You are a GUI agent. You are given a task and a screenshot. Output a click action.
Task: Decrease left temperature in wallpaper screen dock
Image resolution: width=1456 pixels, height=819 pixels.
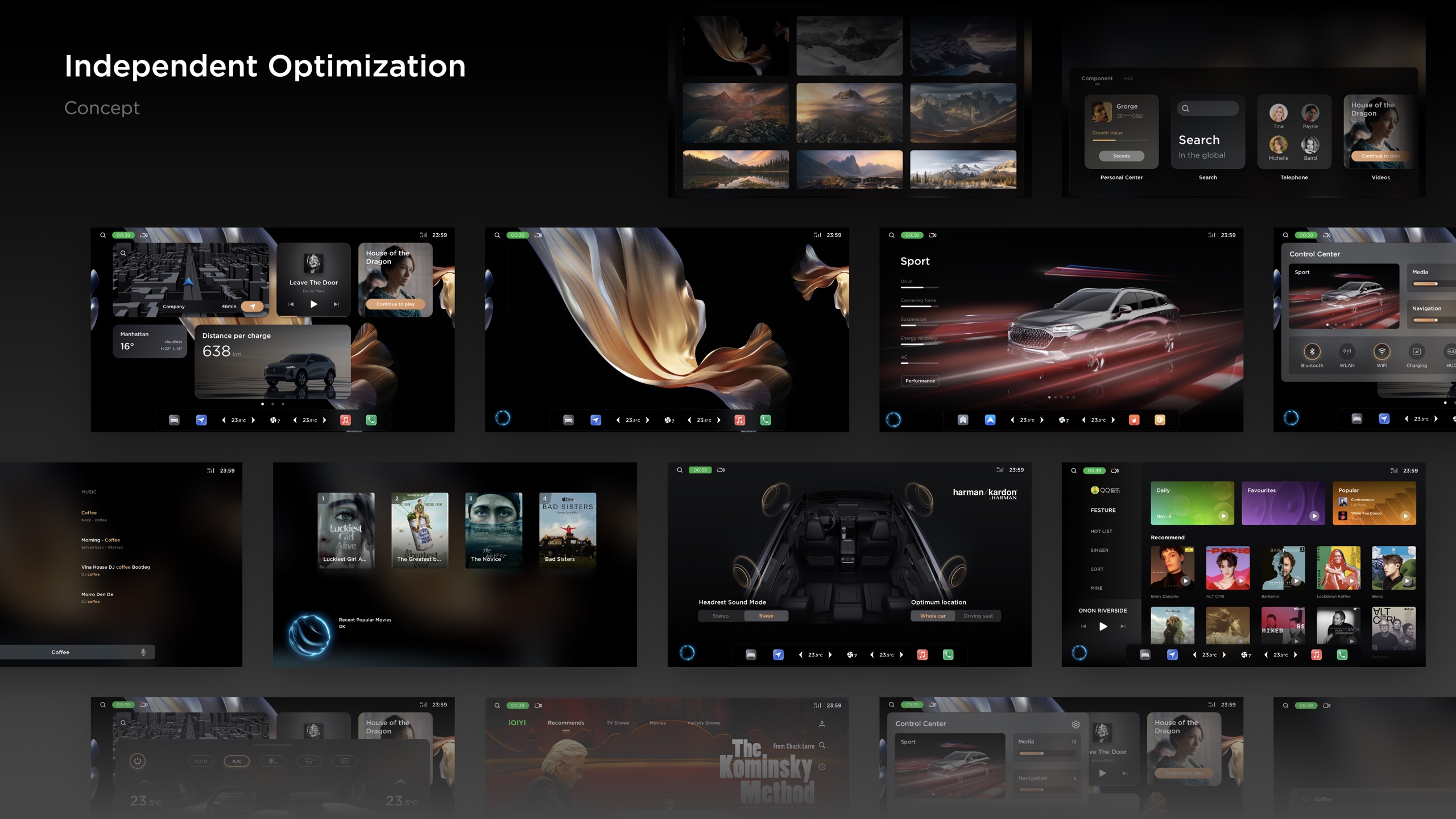point(618,420)
